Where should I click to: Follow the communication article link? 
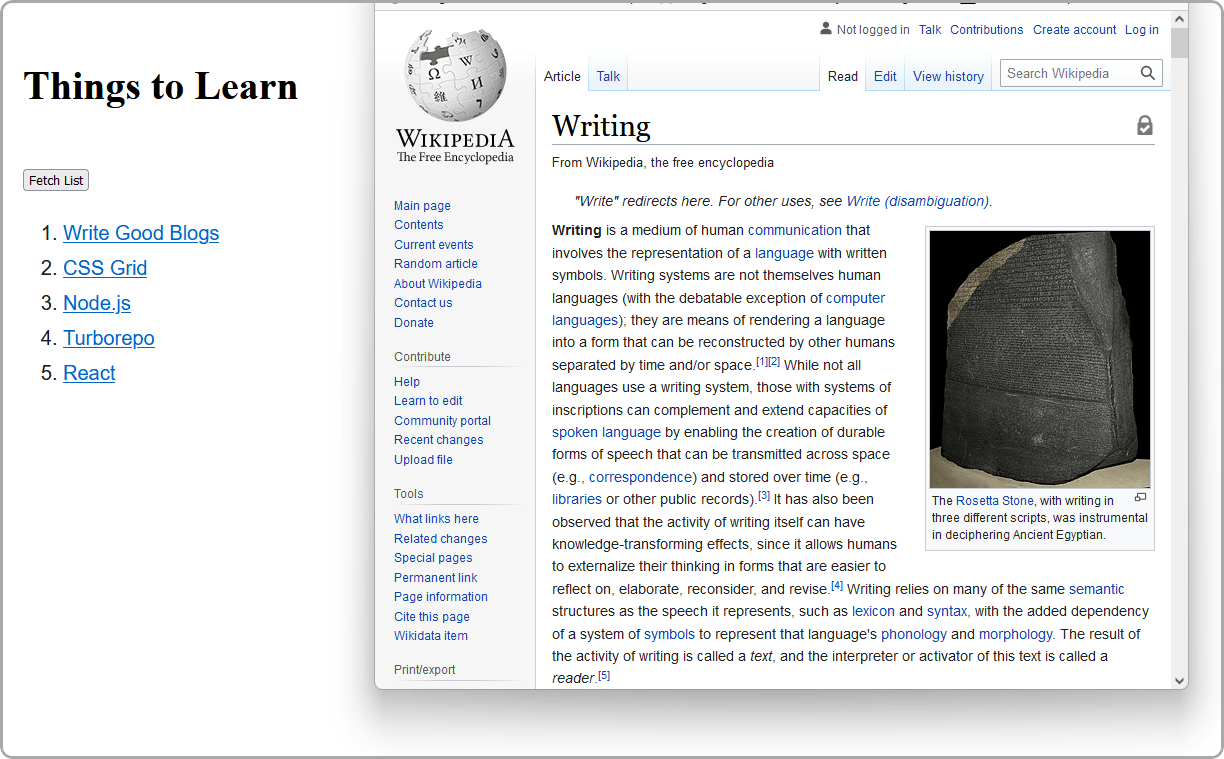[795, 230]
